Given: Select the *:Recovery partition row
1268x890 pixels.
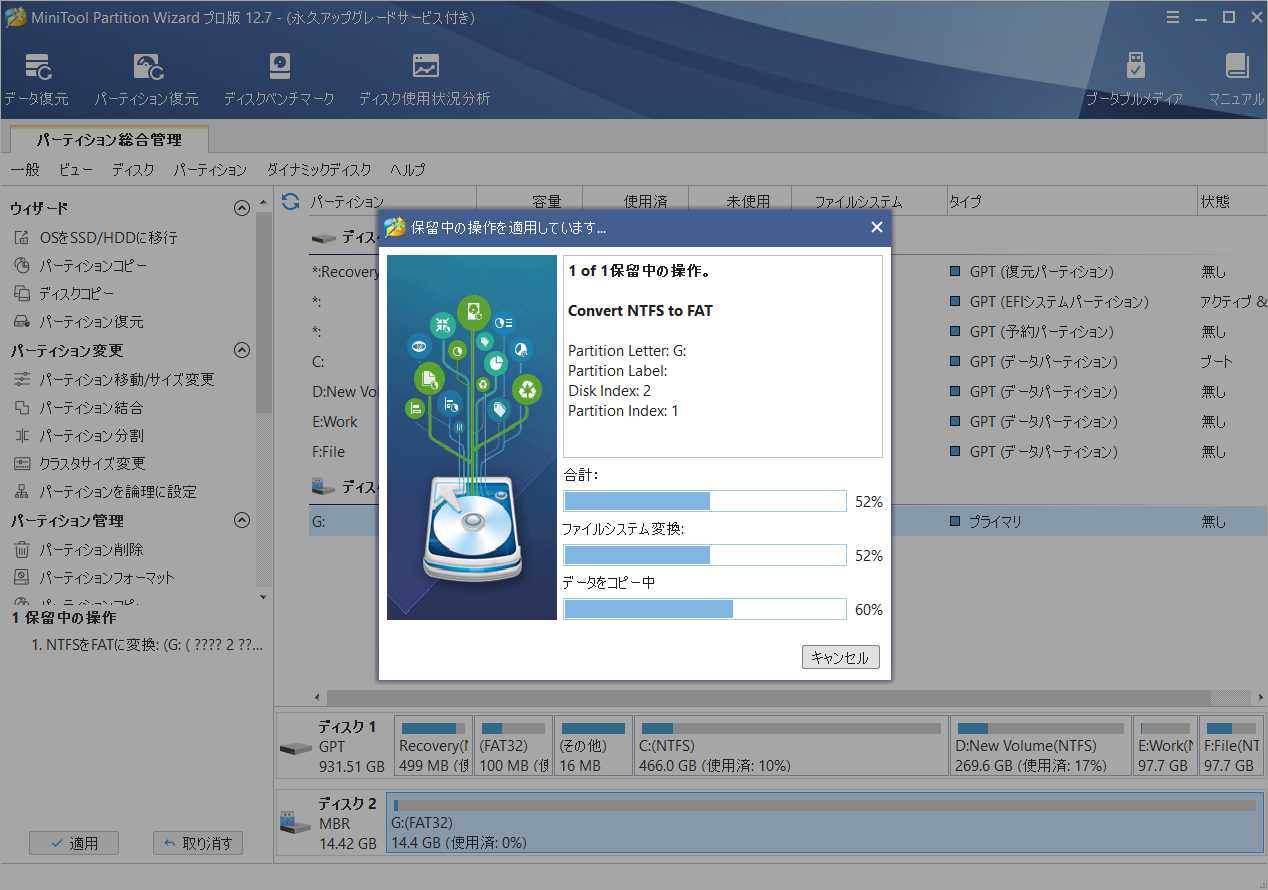Looking at the screenshot, I should (x=788, y=271).
